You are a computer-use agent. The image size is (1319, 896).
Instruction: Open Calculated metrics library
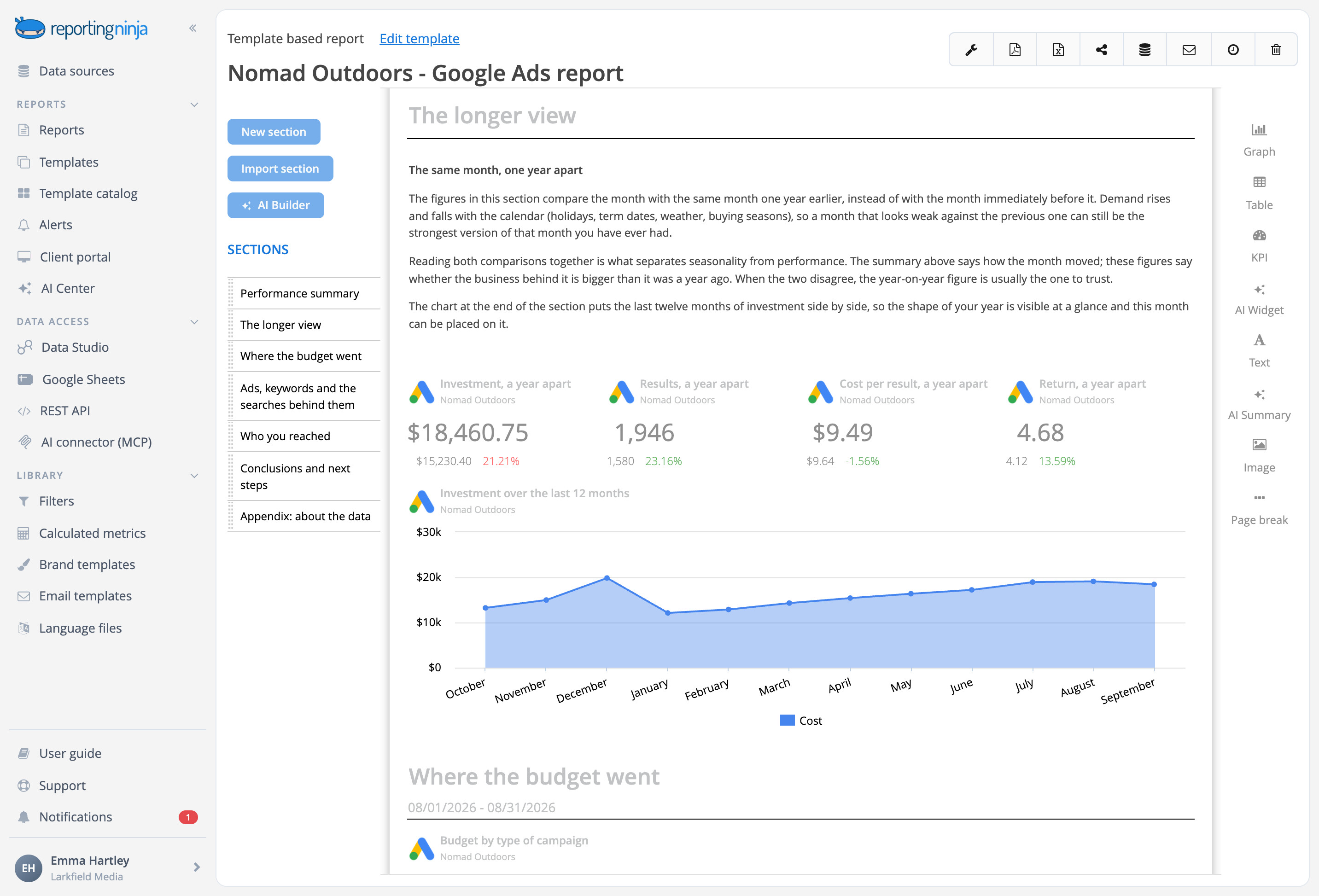tap(92, 533)
